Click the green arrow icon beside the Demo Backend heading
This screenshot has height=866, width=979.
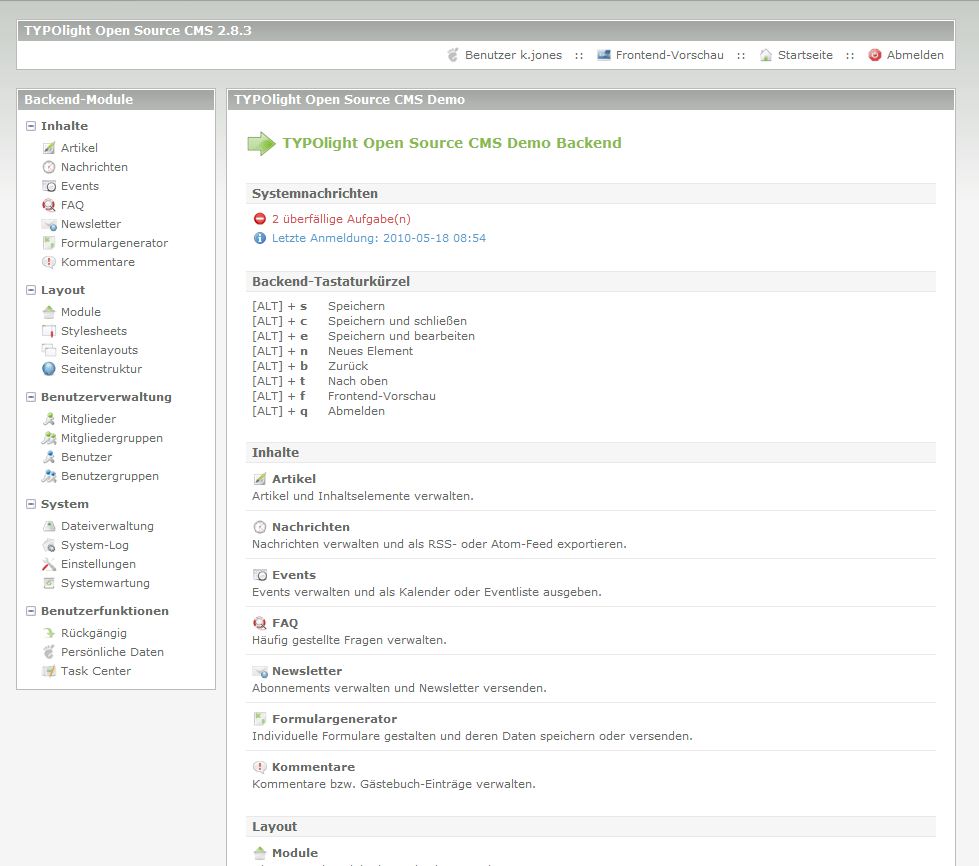[x=262, y=143]
